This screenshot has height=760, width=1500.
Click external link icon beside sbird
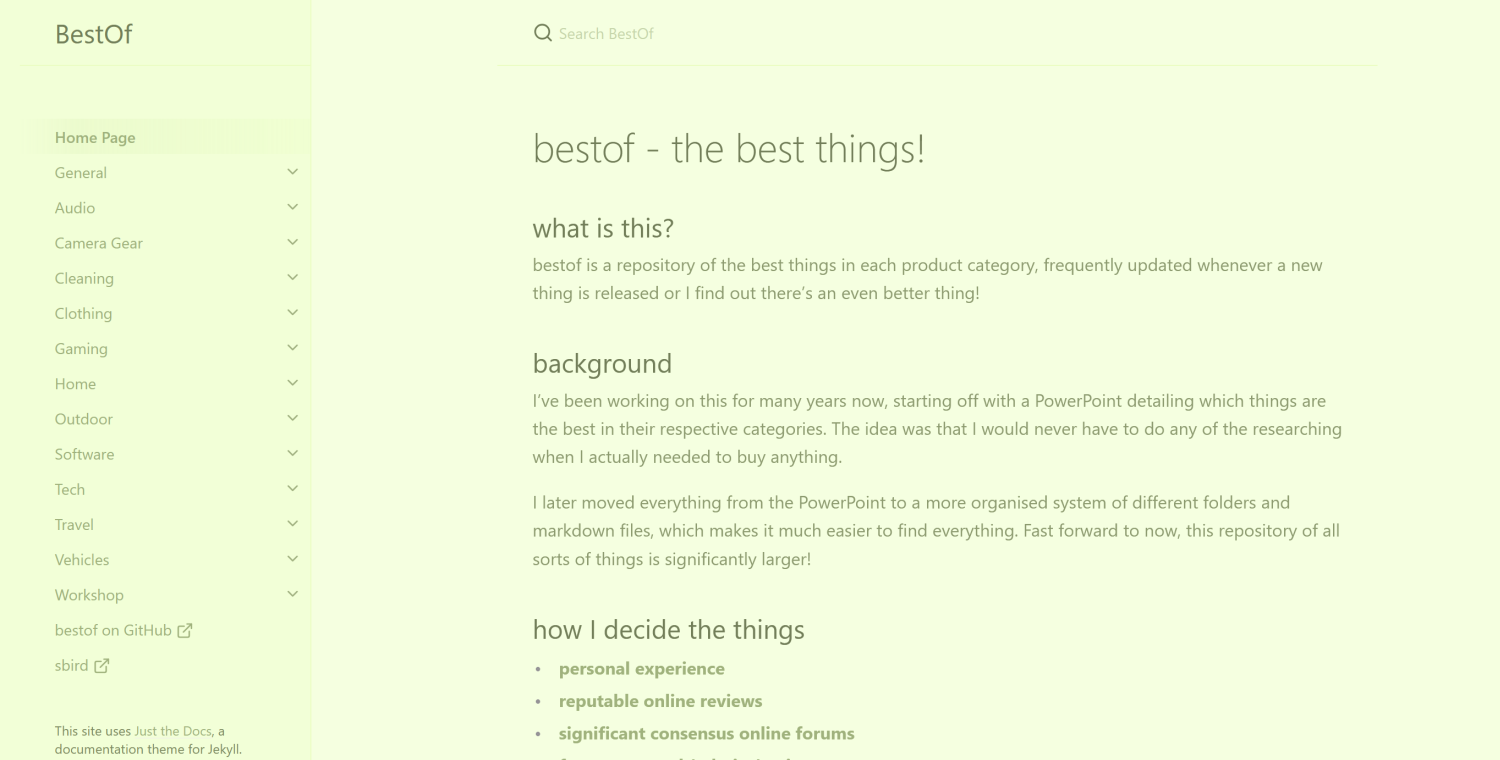click(x=101, y=665)
